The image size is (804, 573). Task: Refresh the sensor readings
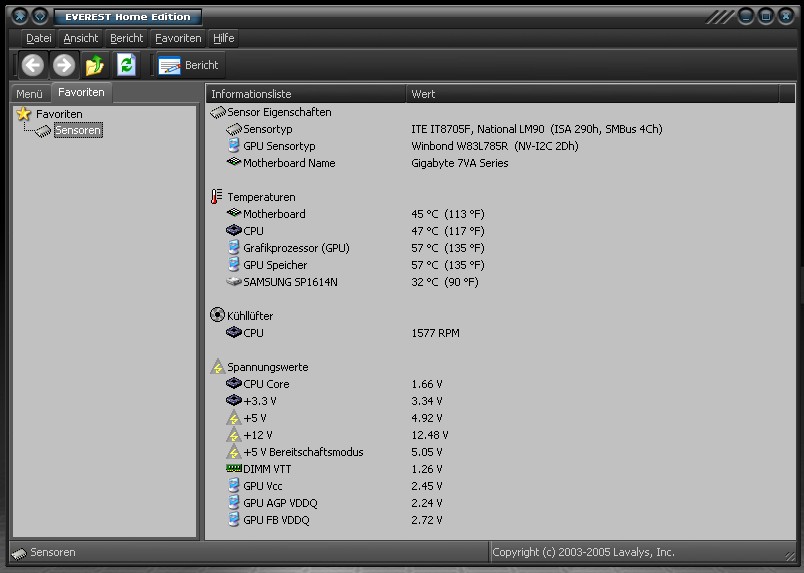point(126,65)
